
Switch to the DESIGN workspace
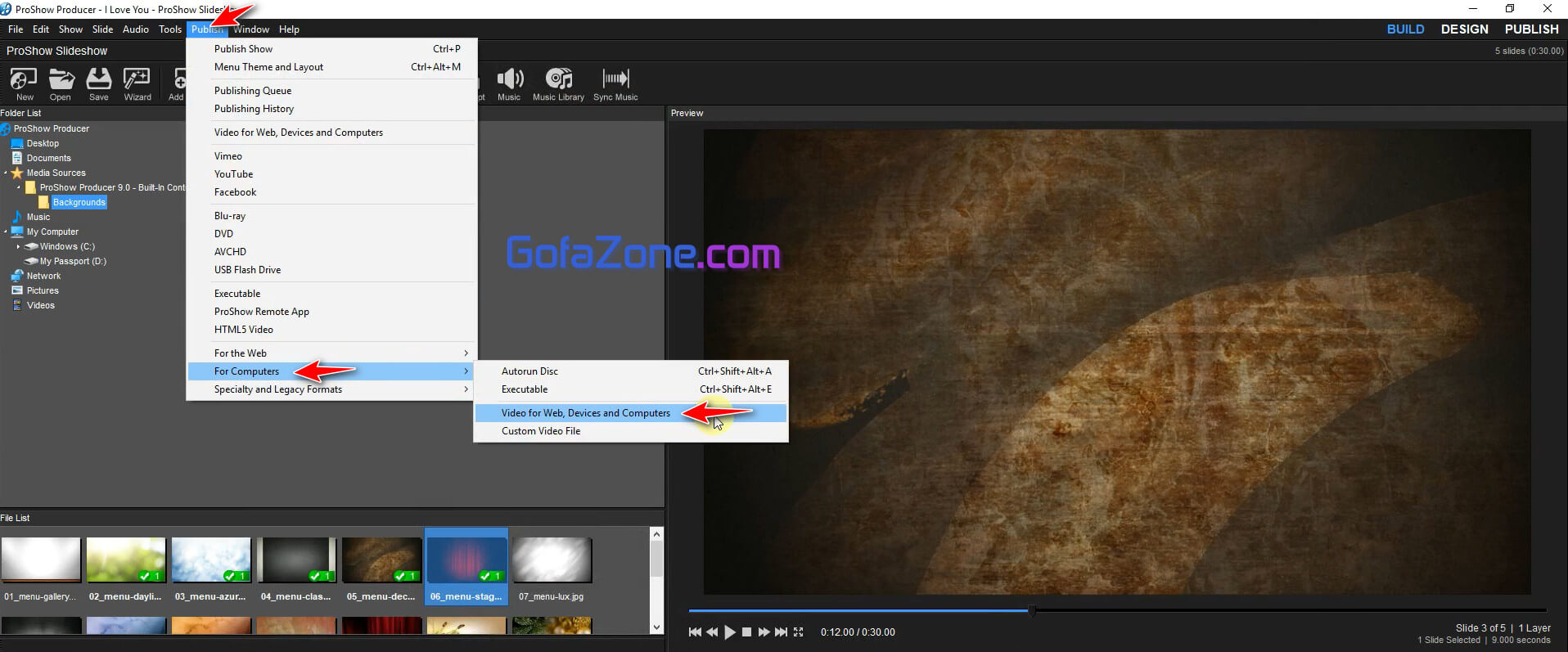point(1464,29)
